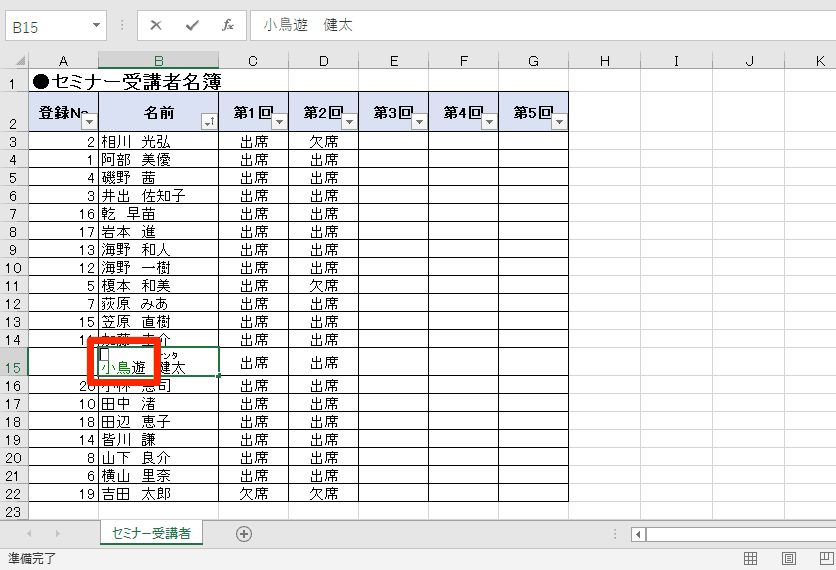
Task: Switch to Normal view in status bar
Action: point(750,559)
